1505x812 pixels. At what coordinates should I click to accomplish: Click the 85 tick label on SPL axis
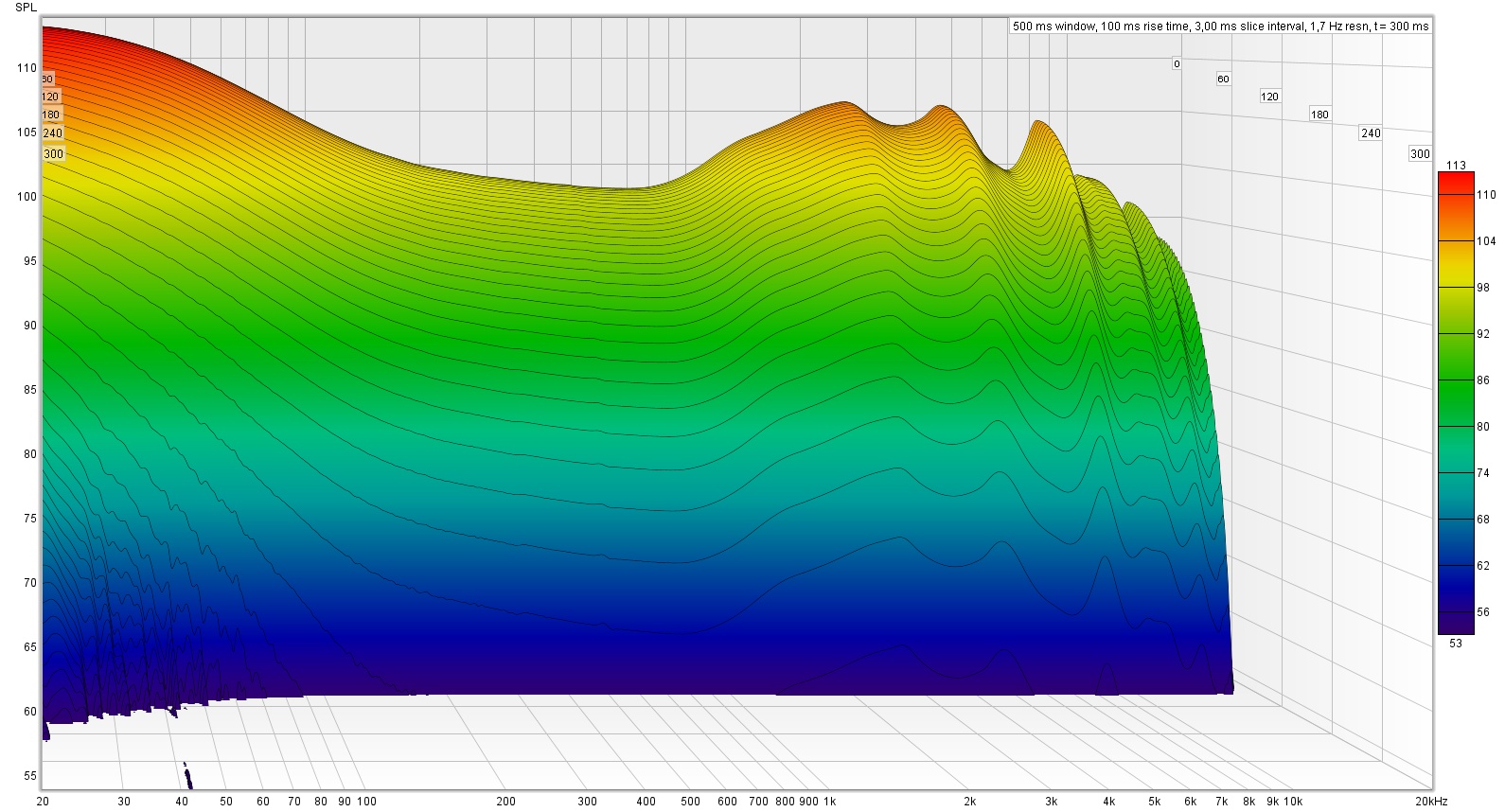click(29, 390)
